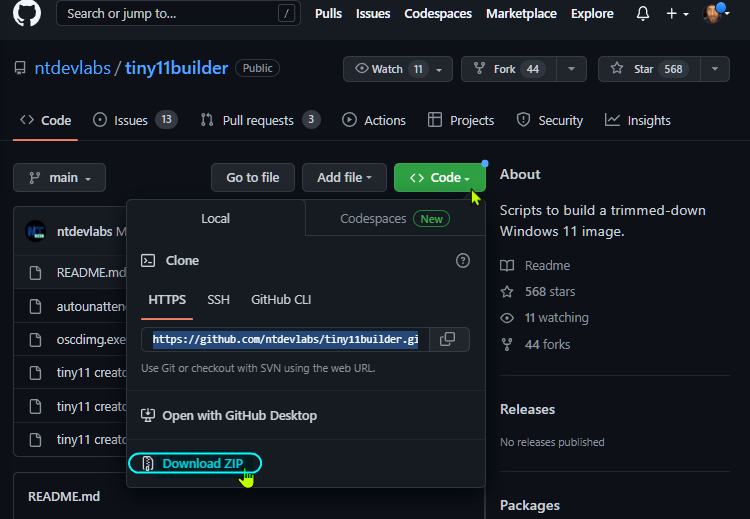Screen dimensions: 750x519
Task: Click the Go to file button
Action: (x=253, y=177)
